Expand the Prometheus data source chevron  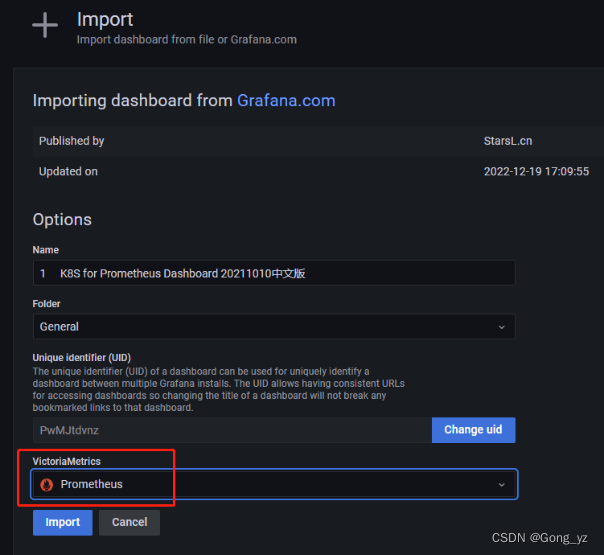[x=502, y=485]
